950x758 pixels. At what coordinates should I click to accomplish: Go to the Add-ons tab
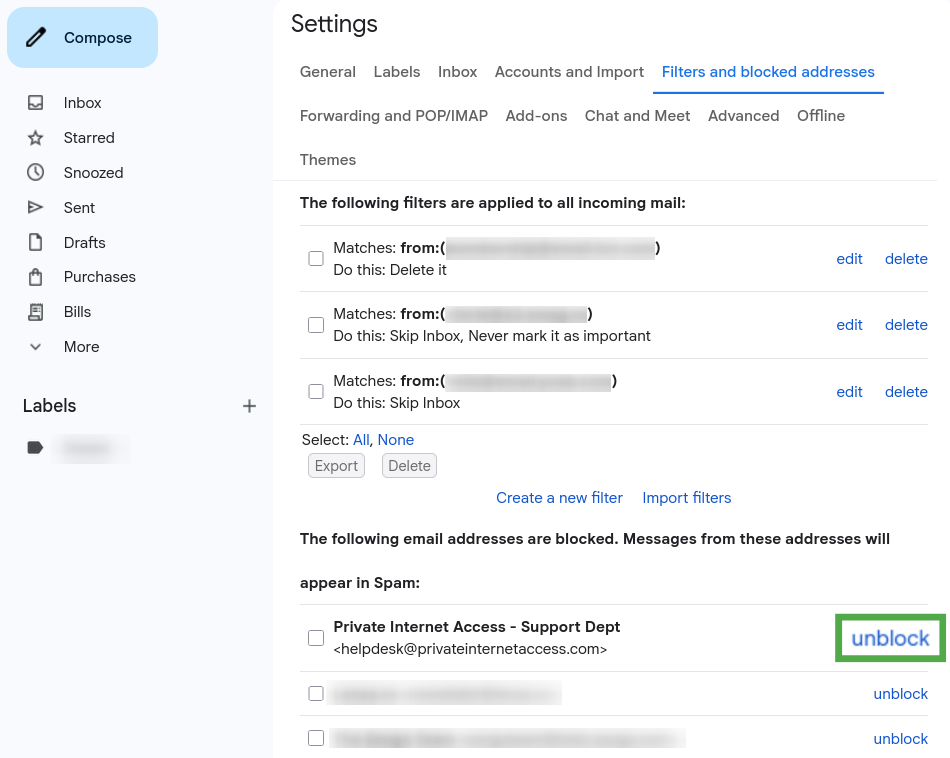tap(536, 116)
